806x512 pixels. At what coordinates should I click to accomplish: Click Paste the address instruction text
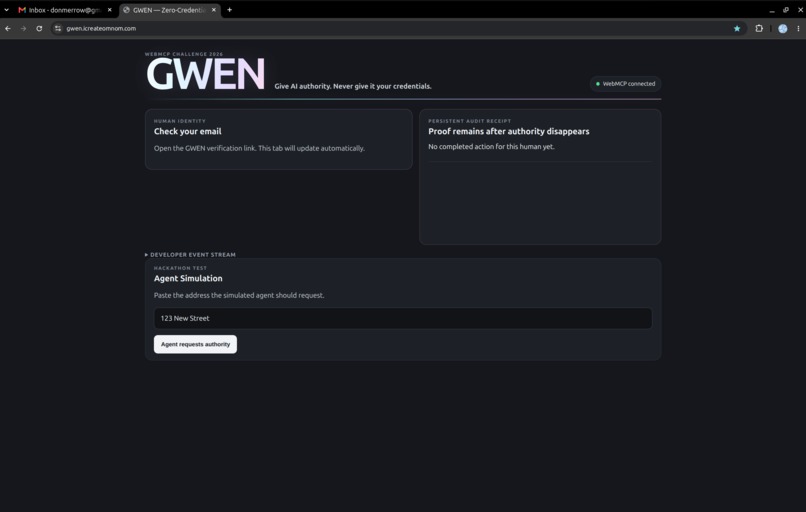(239, 295)
